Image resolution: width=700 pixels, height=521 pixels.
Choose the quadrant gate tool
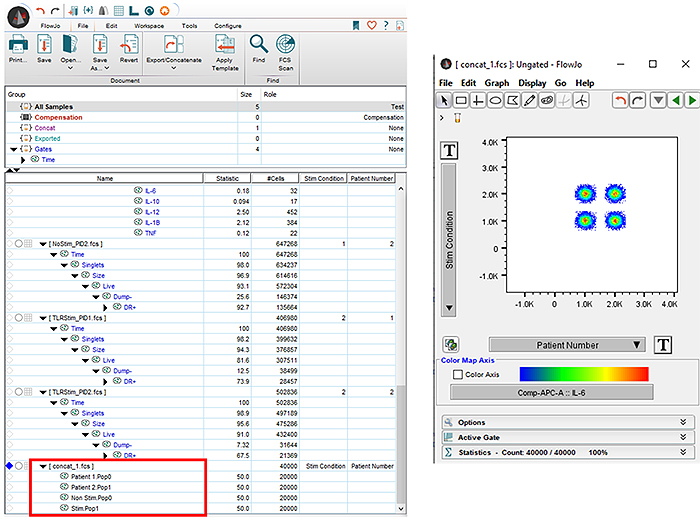479,101
